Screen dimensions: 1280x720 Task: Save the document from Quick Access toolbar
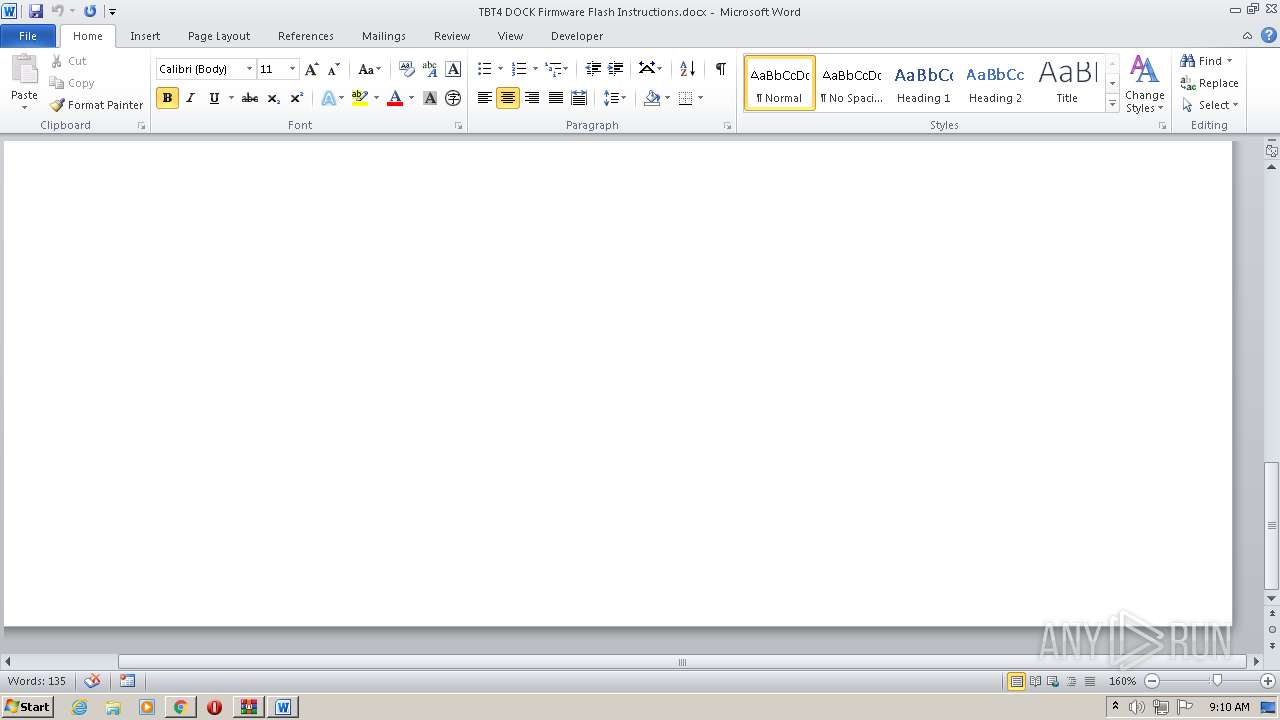tap(36, 11)
